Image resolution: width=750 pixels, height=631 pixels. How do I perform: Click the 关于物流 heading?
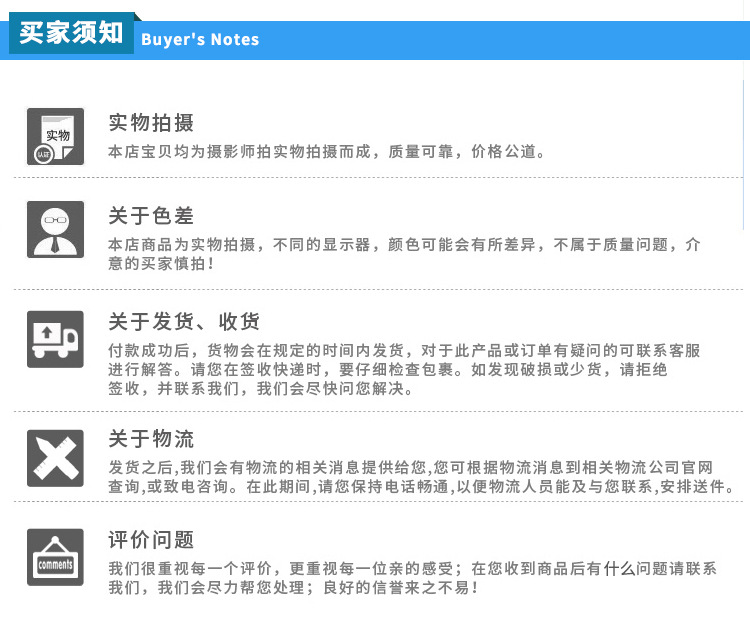[151, 439]
